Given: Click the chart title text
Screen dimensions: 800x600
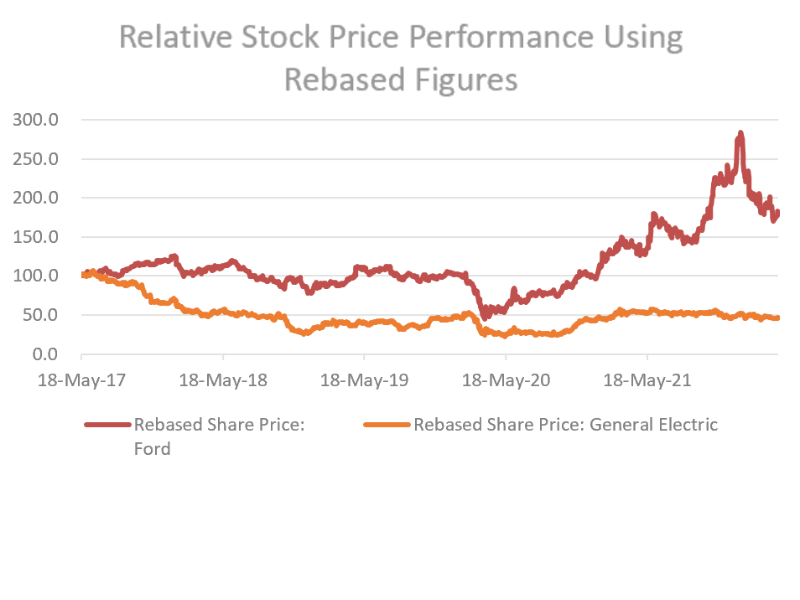Looking at the screenshot, I should (400, 39).
